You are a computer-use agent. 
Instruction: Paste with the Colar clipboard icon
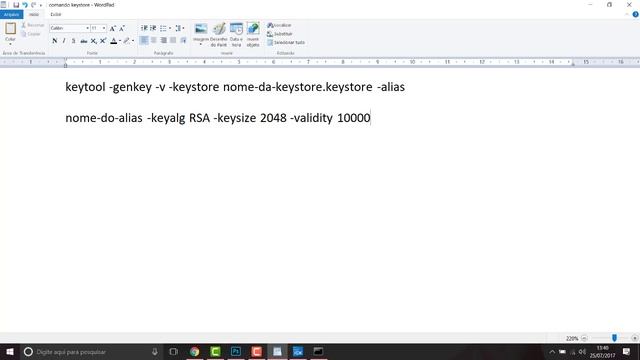point(10,29)
